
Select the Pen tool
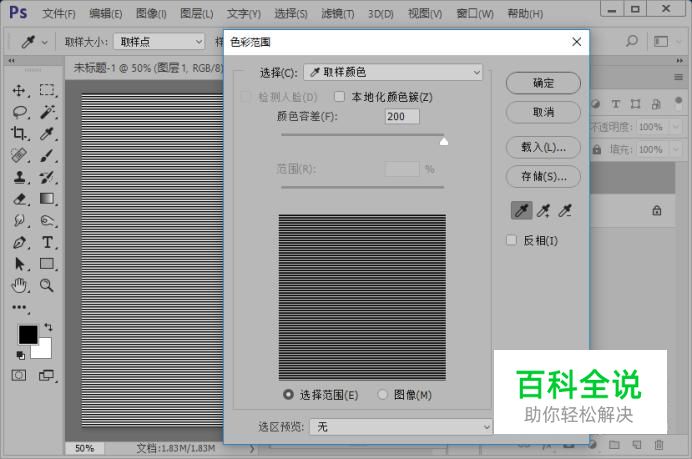point(19,242)
